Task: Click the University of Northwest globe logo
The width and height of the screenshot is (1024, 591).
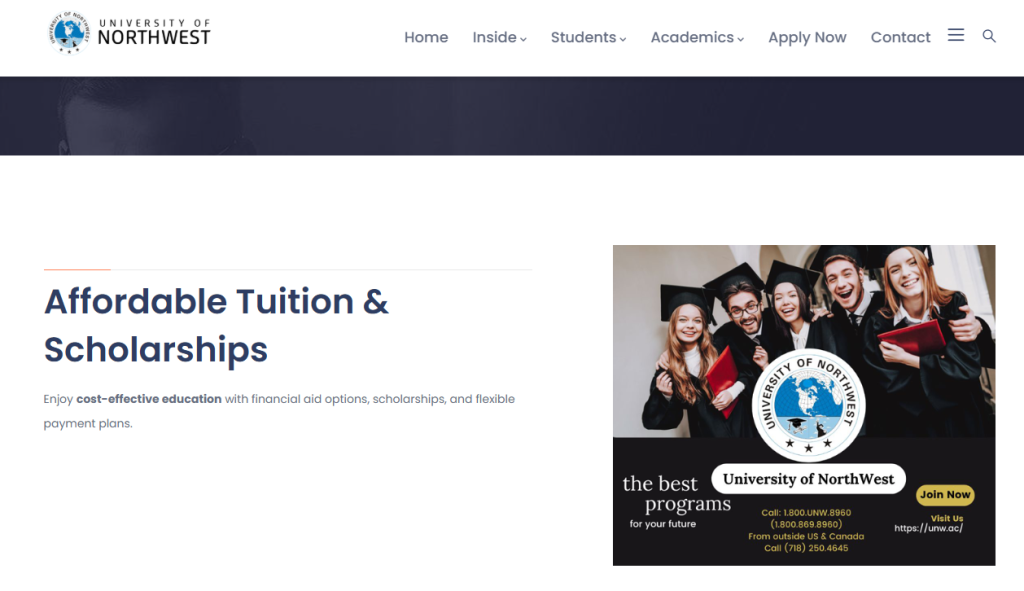Action: [69, 32]
